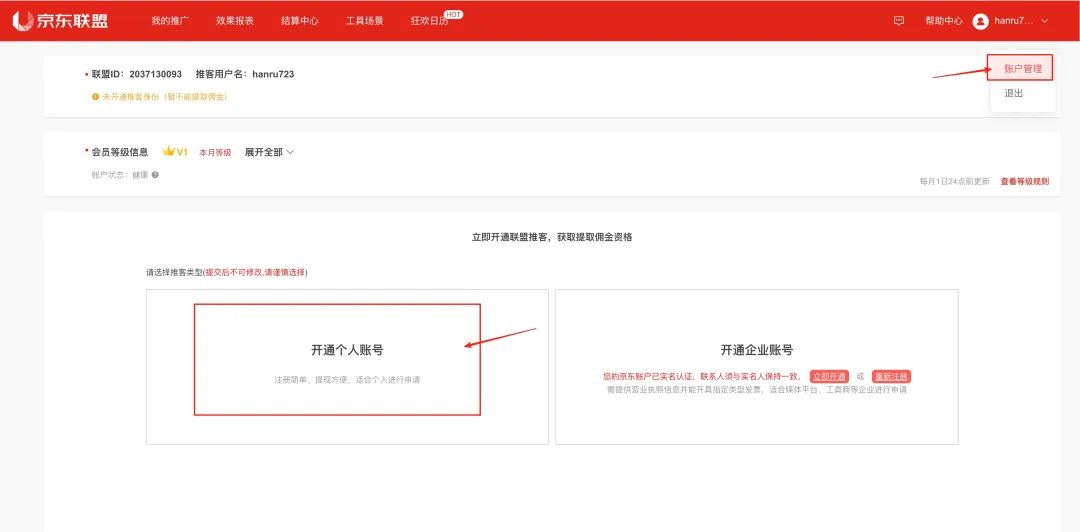
Task: Click the 立即开通联盟推客 heading text
Action: [552, 237]
